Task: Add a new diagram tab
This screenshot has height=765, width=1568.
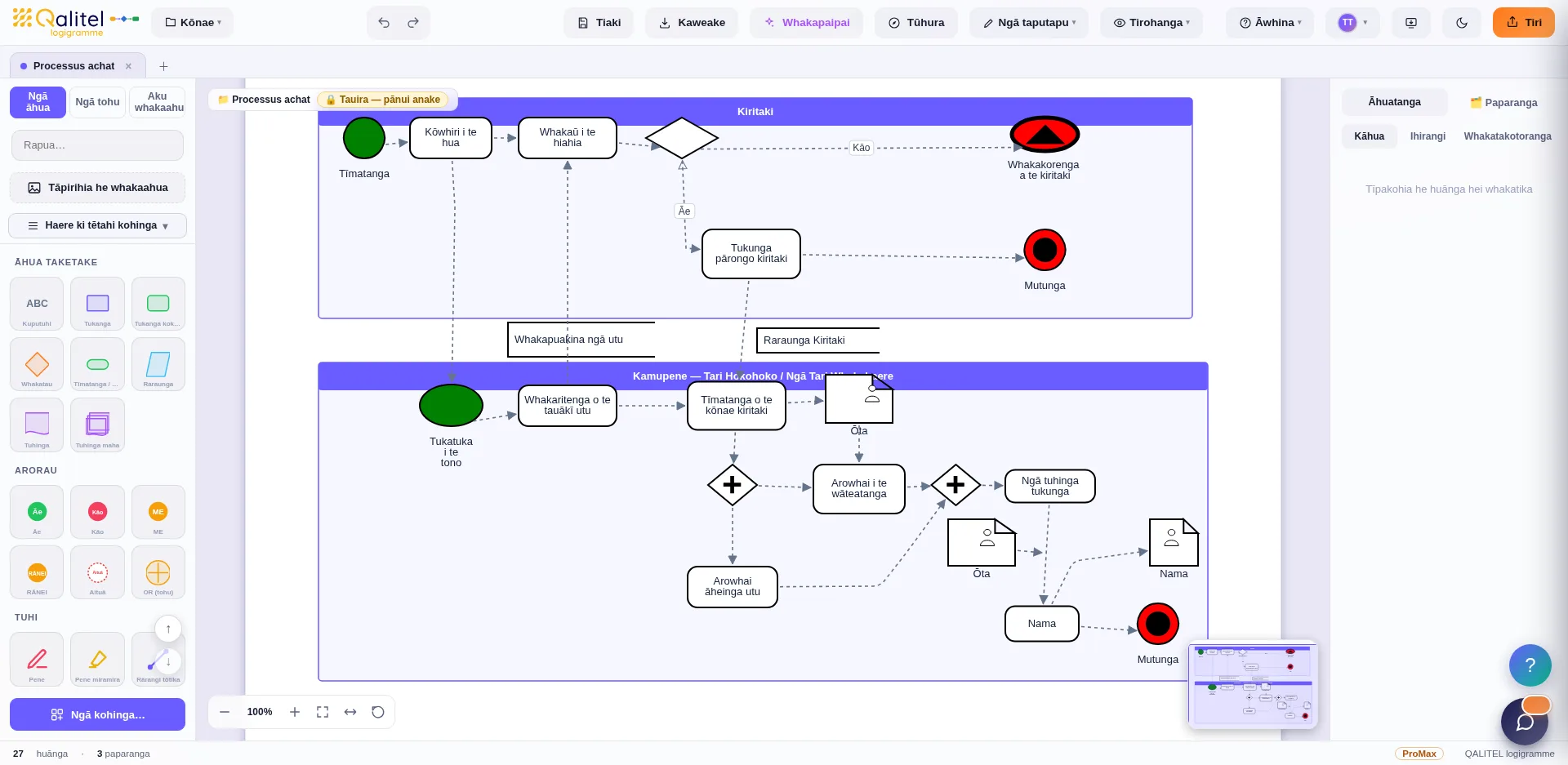Action: coord(163,66)
